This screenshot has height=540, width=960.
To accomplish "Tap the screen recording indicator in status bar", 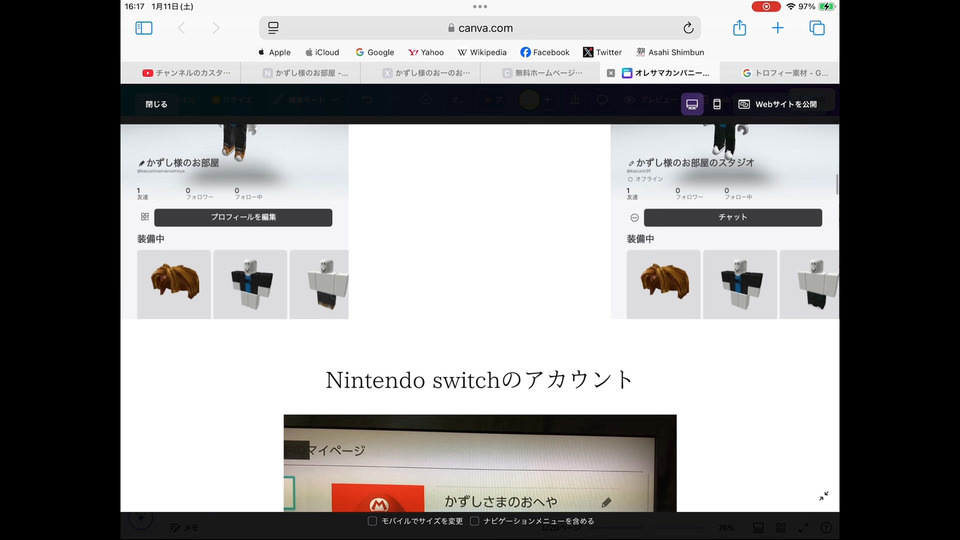I will [766, 7].
